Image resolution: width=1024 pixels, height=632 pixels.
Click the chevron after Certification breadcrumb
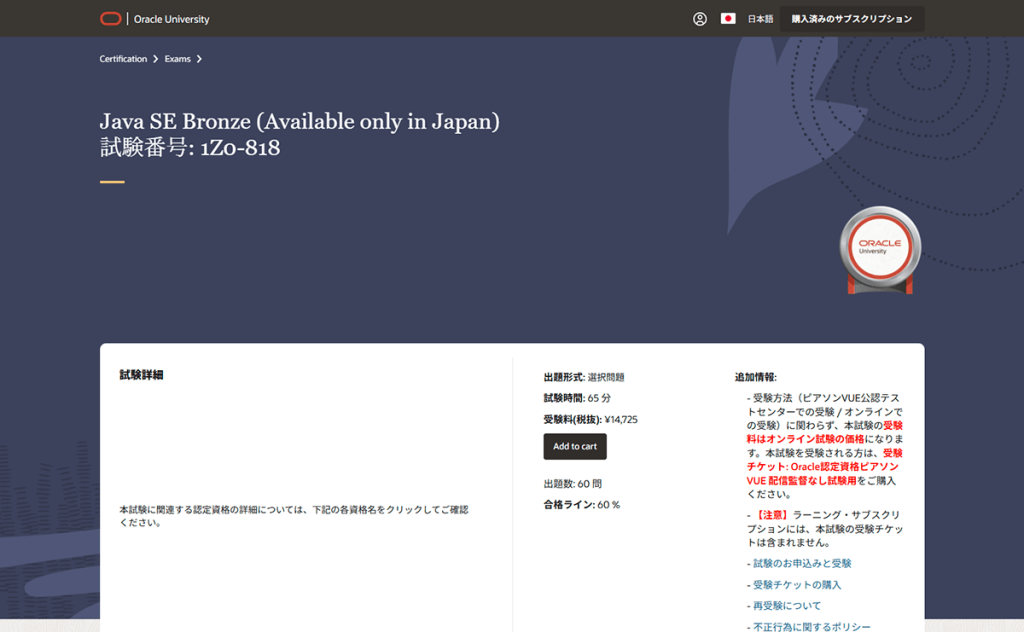tap(156, 59)
